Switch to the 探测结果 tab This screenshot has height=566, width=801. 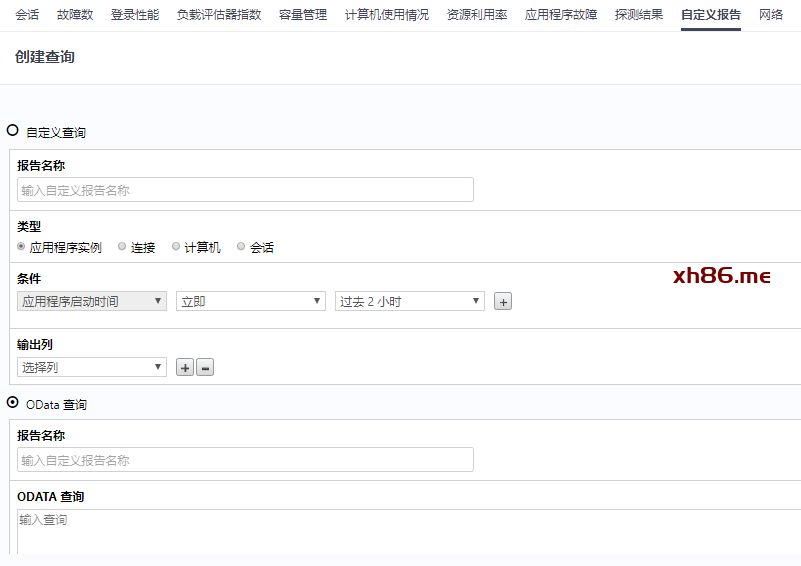coord(638,15)
